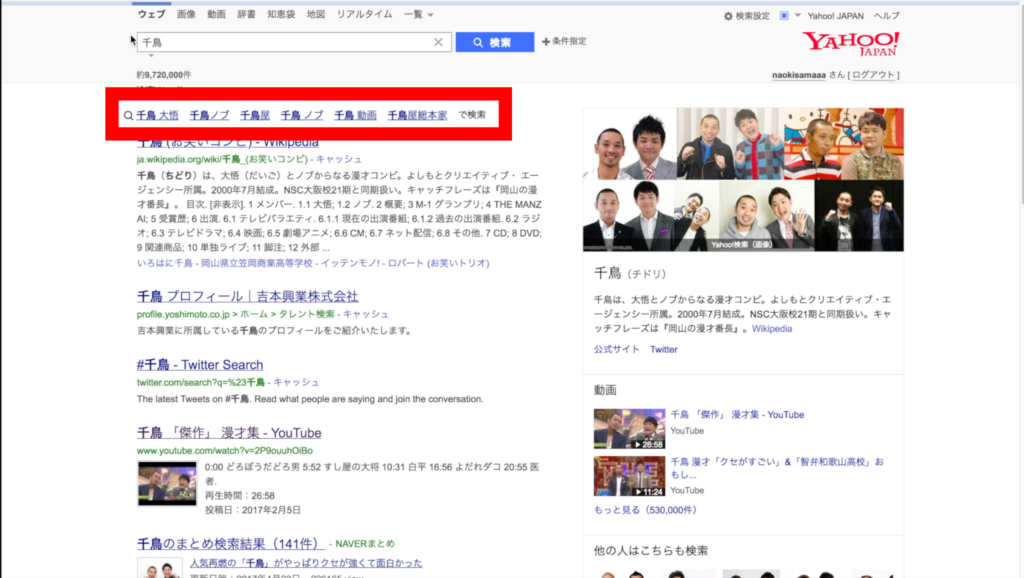The image size is (1024, 578).
Task: Open the 辞書 tab
Action: click(246, 14)
